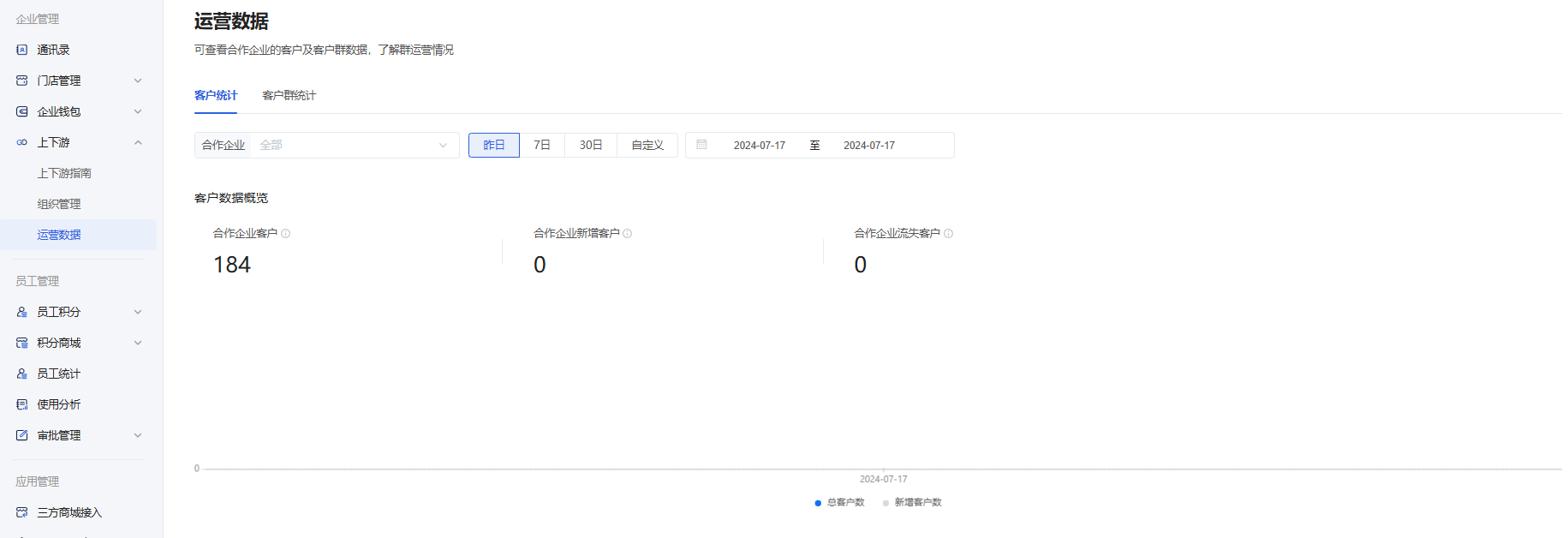Select the 30日 date range option

[591, 145]
